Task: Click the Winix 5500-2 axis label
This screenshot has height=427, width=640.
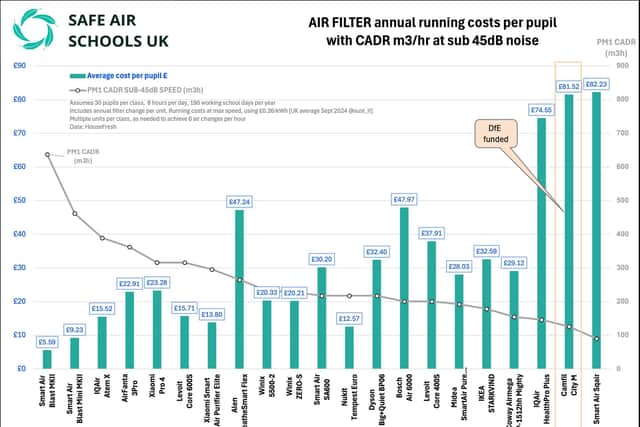Action: click(x=267, y=388)
